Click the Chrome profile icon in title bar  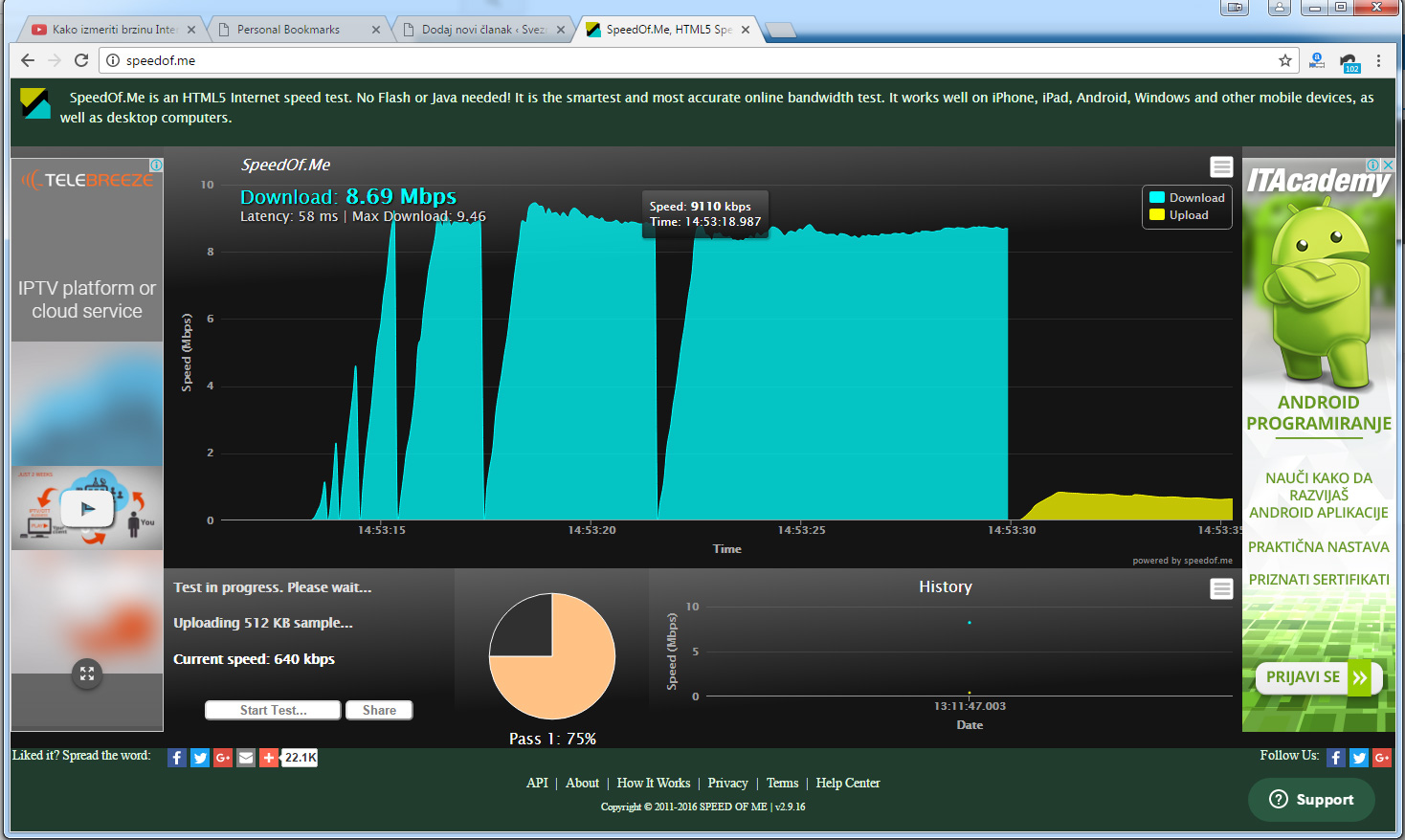(x=1280, y=8)
